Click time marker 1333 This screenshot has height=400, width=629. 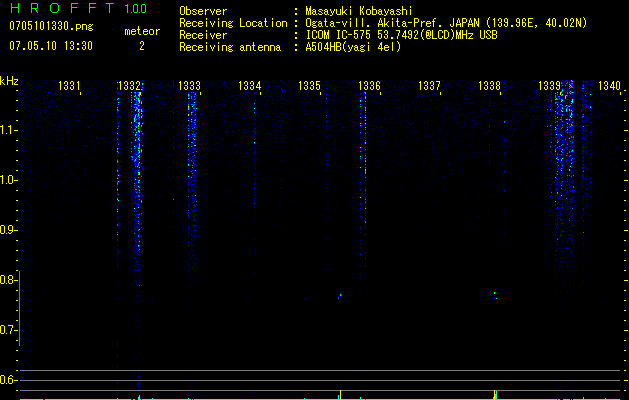(189, 85)
